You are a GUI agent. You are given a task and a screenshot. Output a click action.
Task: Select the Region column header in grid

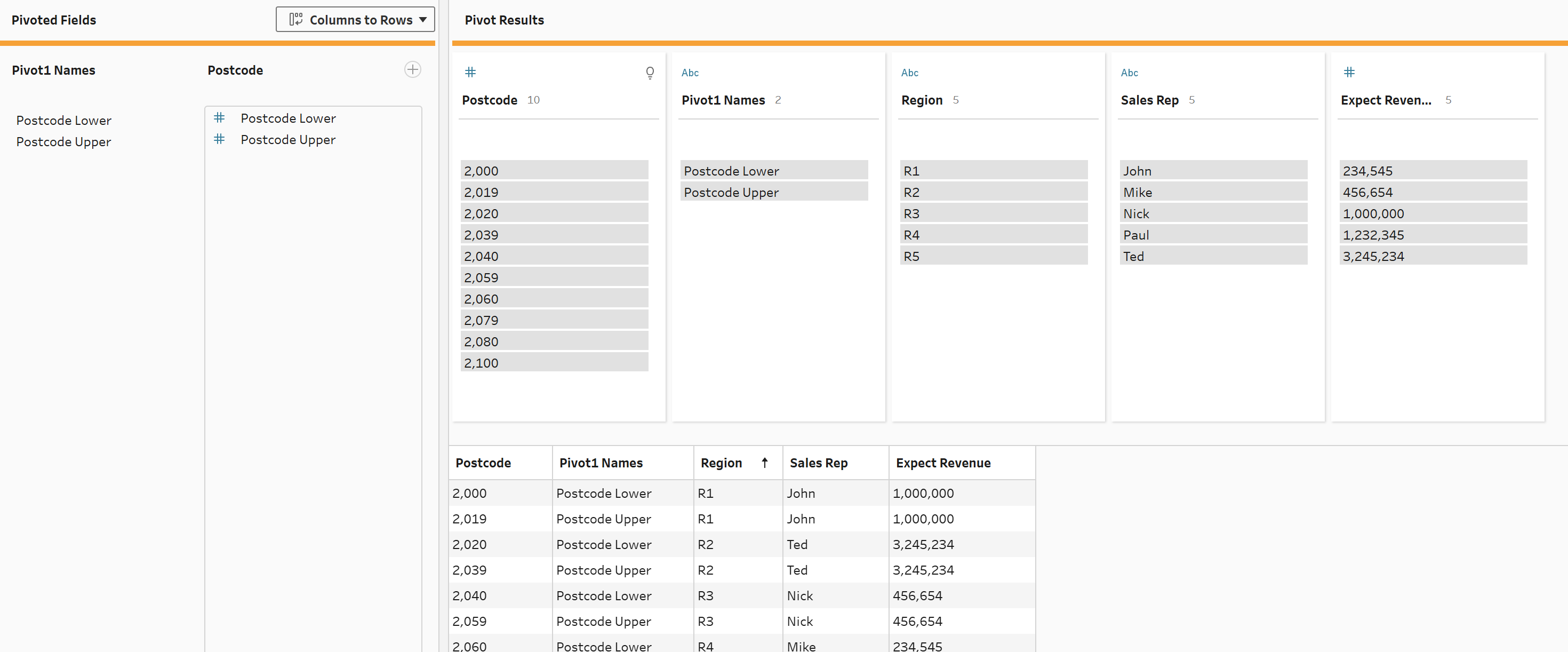(721, 463)
